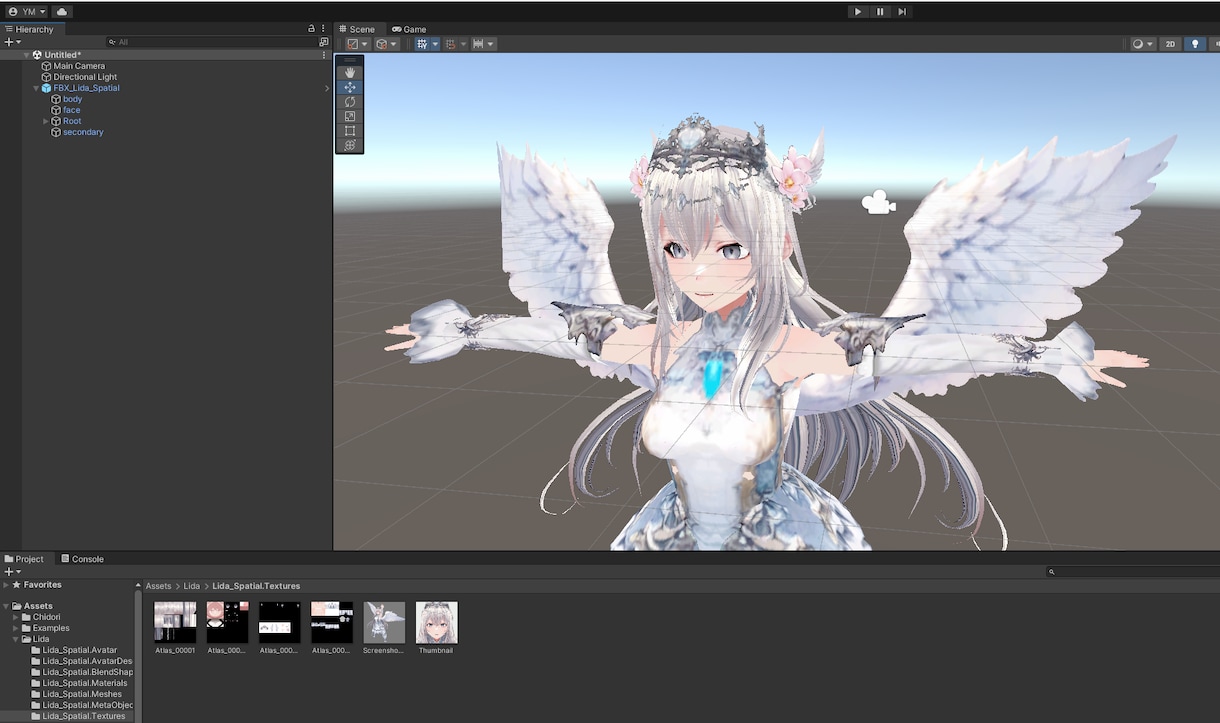This screenshot has width=1220, height=723.
Task: Expand the Chidori folder
Action: (x=15, y=617)
